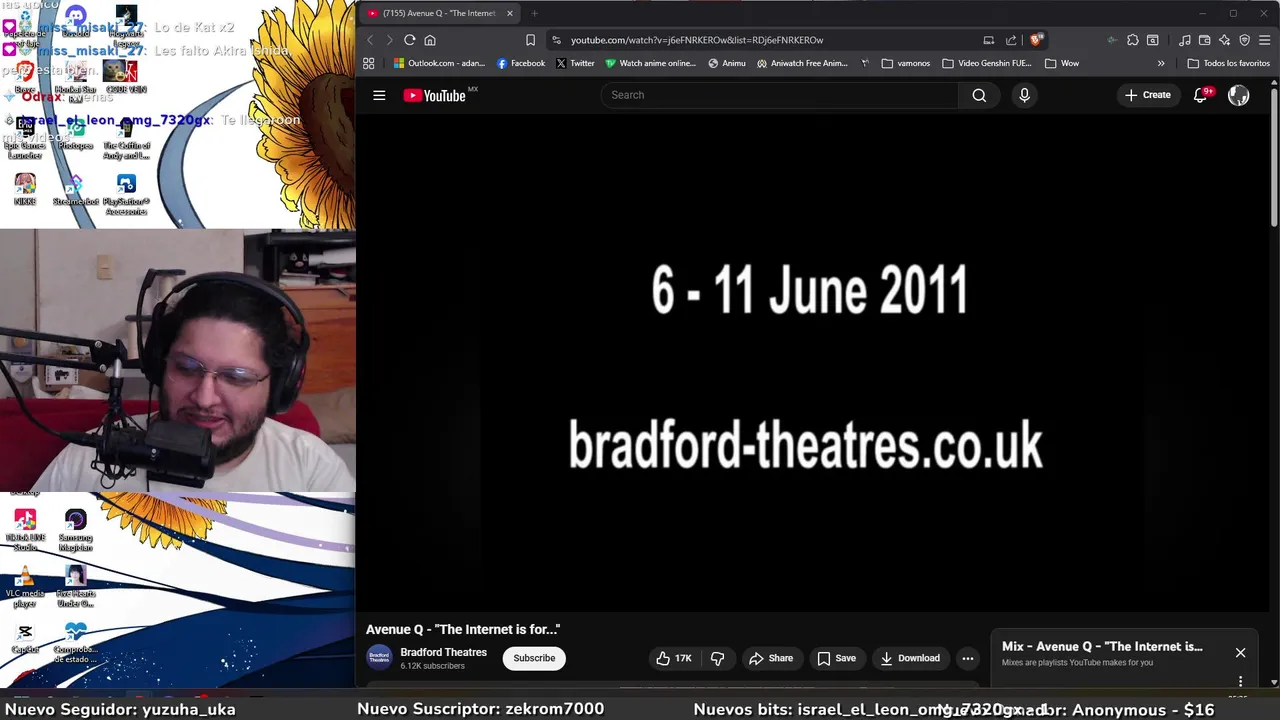Open the Twitter bookmark

575,63
